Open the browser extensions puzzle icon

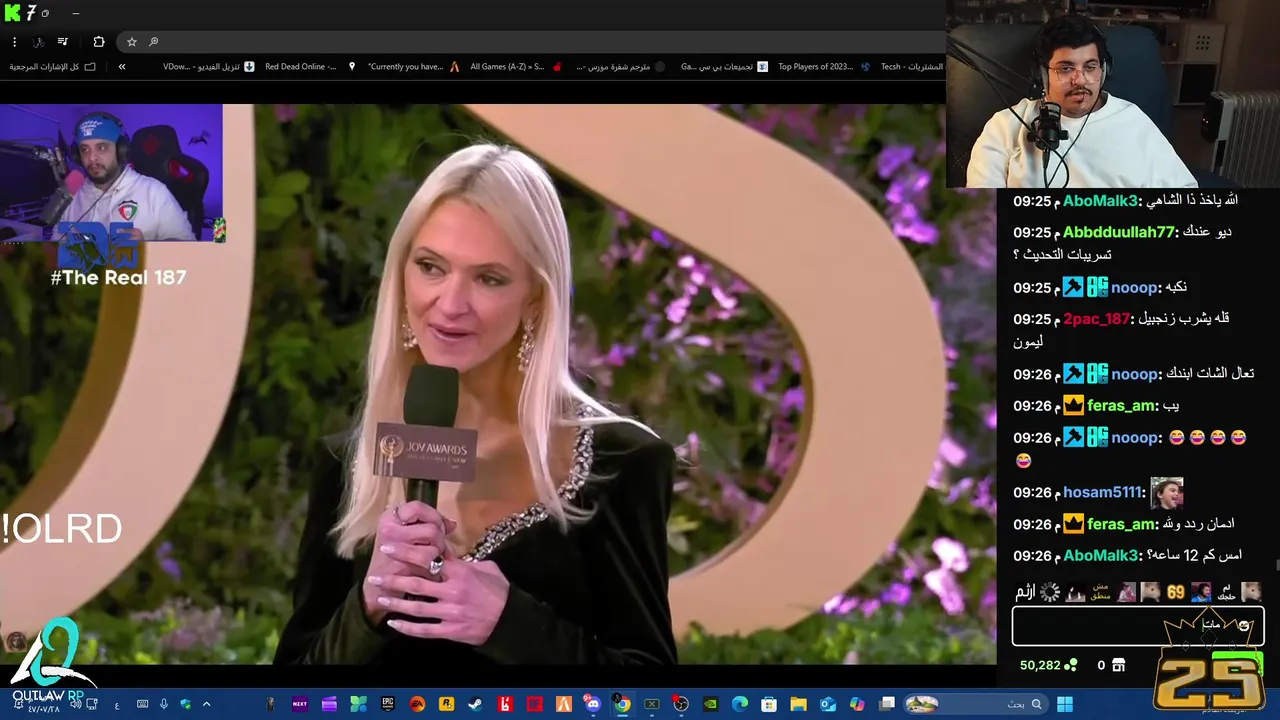[x=98, y=42]
